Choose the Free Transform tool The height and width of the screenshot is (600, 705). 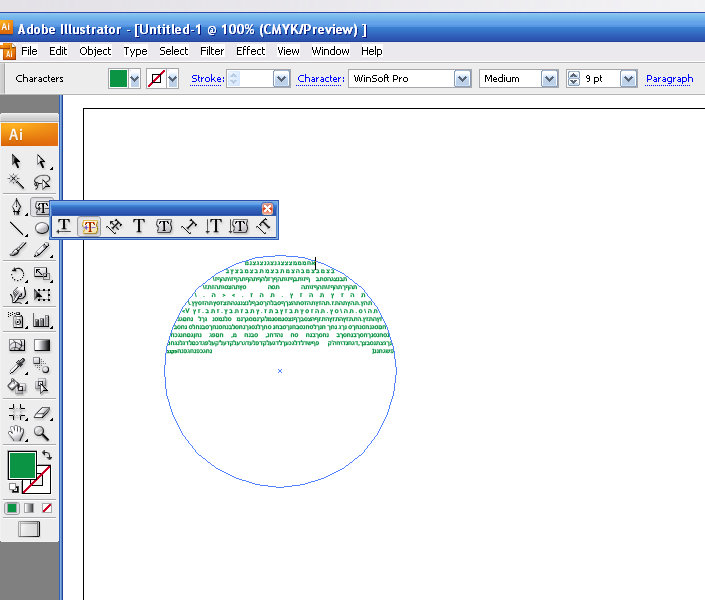42,295
